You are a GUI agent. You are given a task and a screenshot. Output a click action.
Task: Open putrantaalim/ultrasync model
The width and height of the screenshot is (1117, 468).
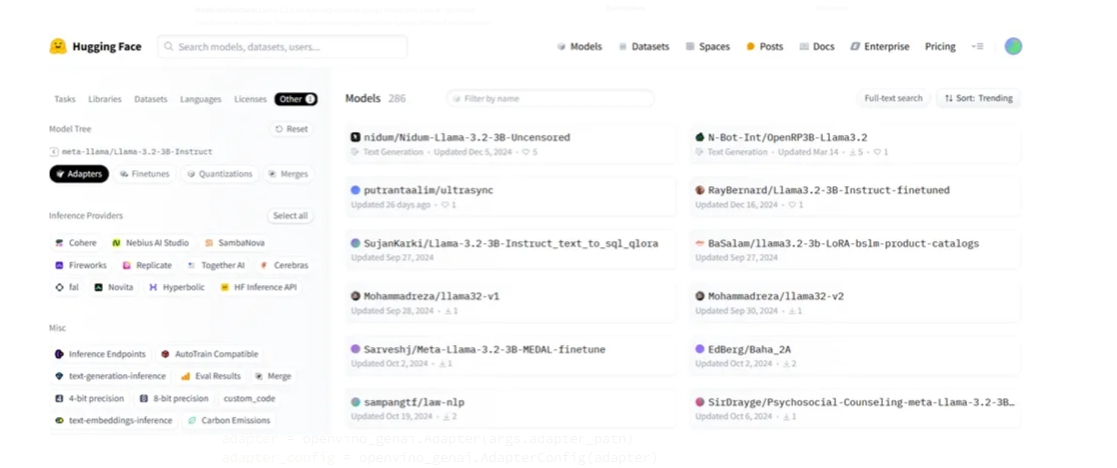click(x=511, y=197)
